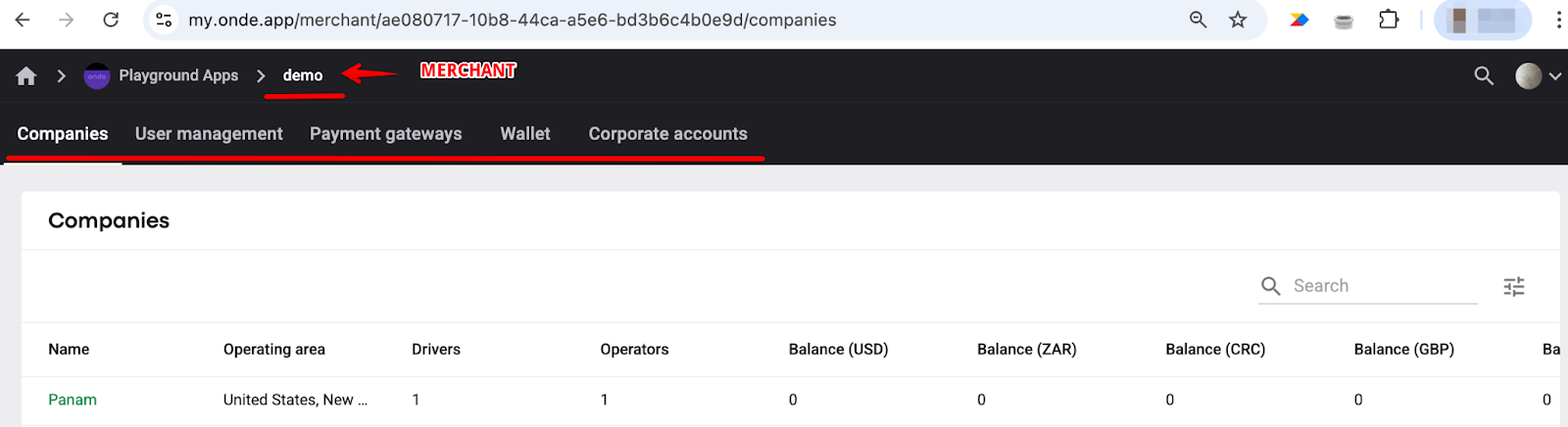The height and width of the screenshot is (427, 1568).
Task: Open table filter settings sliders icon
Action: tap(1514, 286)
